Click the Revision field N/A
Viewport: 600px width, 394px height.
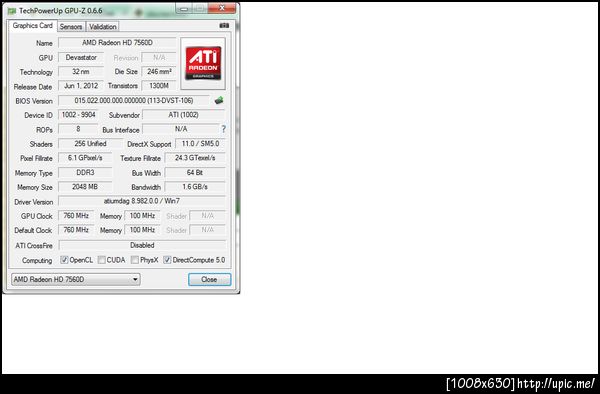click(x=159, y=58)
